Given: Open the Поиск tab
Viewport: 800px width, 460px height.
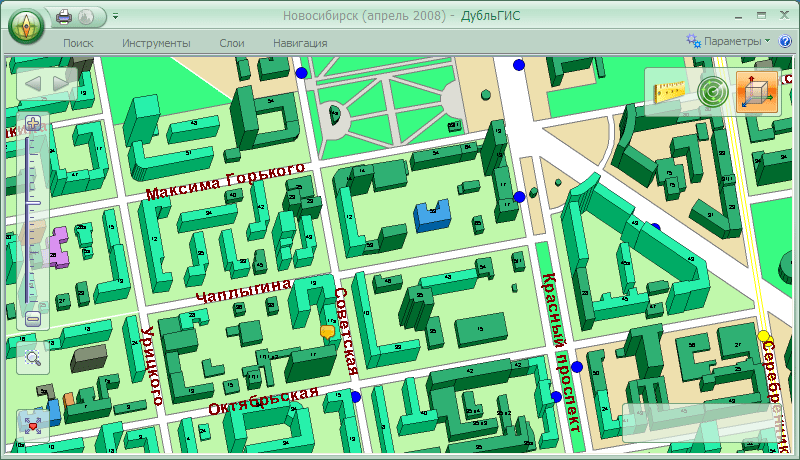Looking at the screenshot, I should pyautogui.click(x=78, y=43).
